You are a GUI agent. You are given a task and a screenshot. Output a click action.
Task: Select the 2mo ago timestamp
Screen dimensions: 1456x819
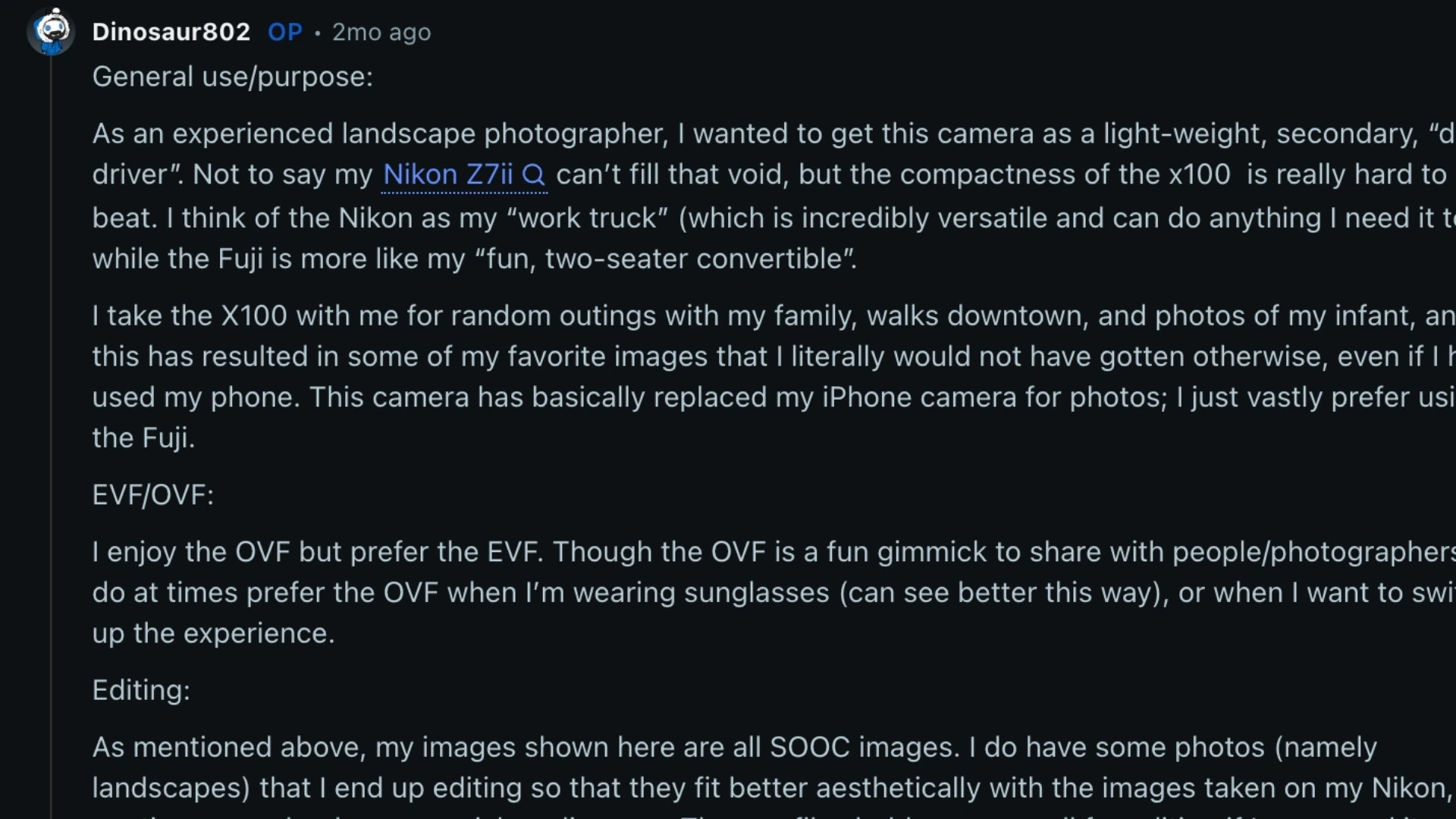(381, 32)
